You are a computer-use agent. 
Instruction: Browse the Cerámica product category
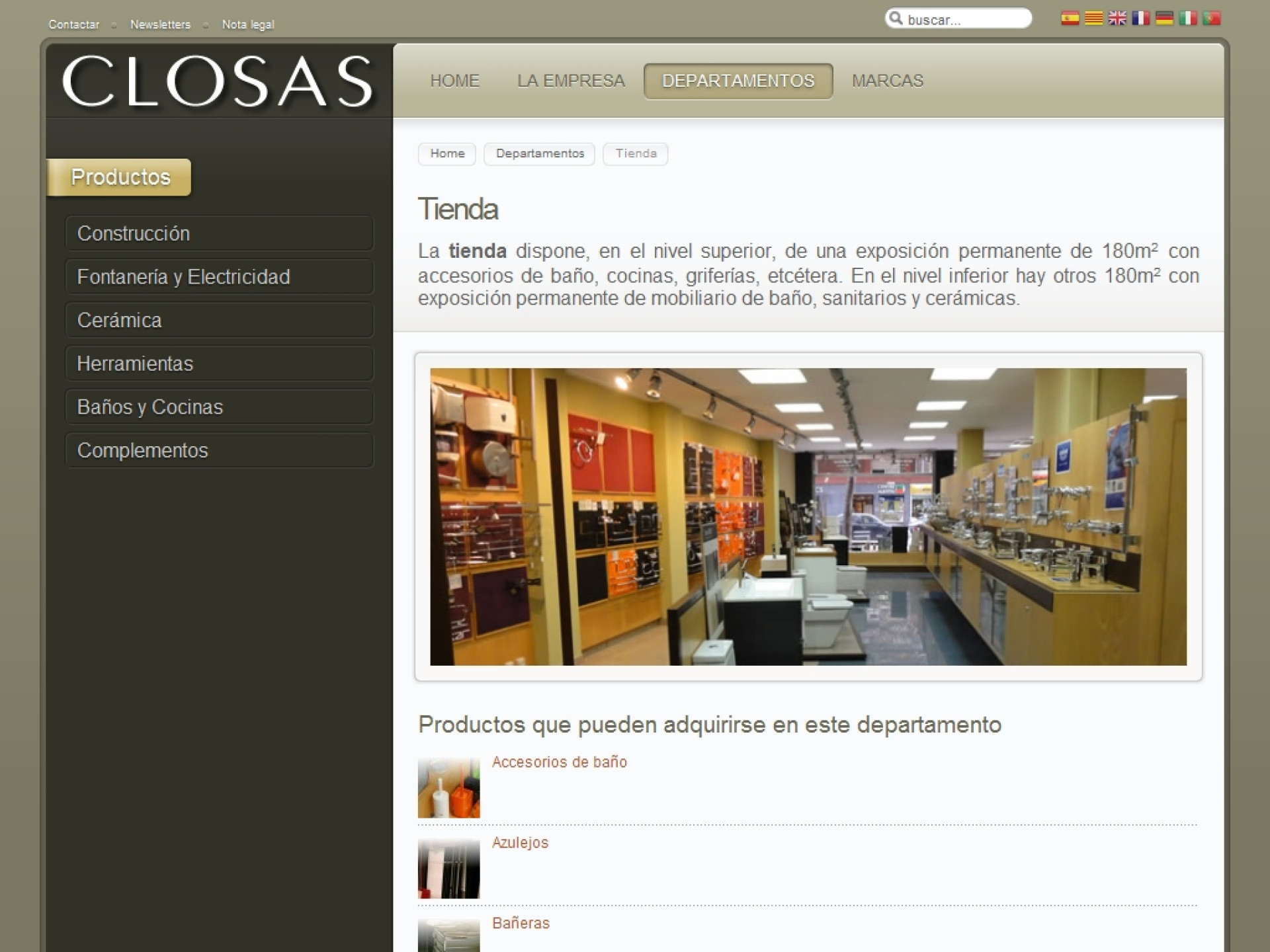tap(218, 320)
